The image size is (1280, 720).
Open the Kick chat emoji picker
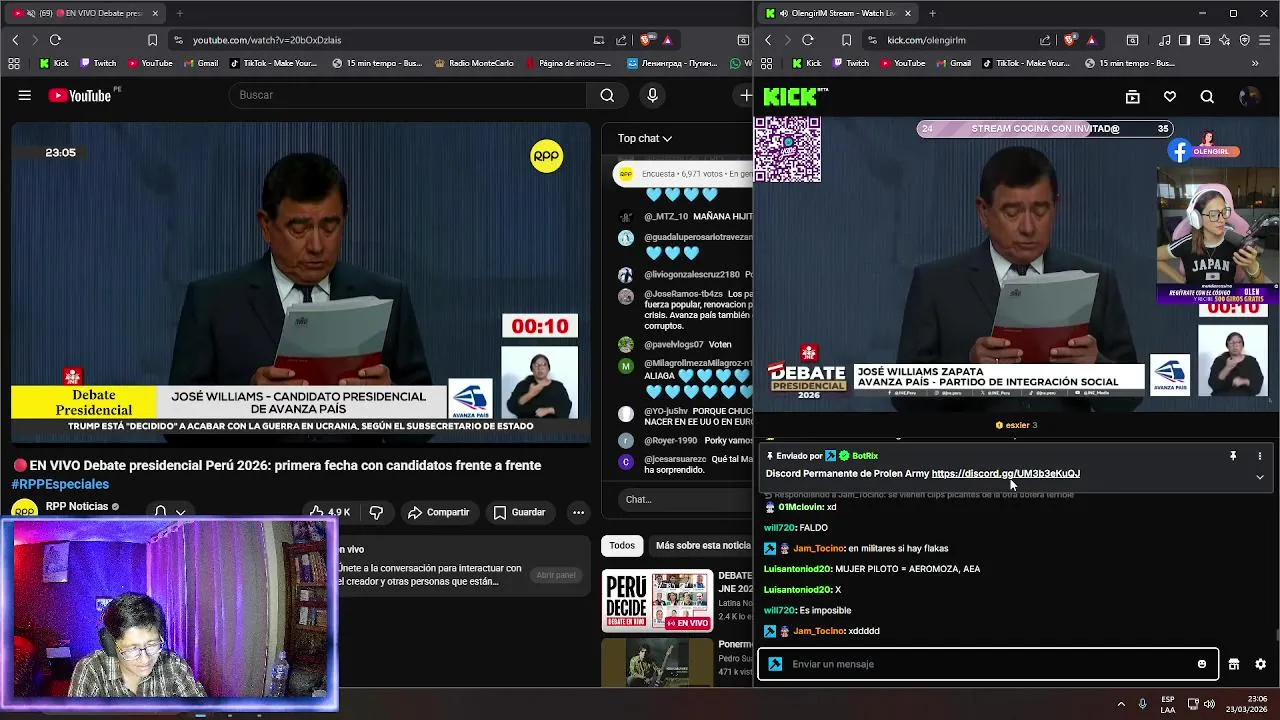click(x=1202, y=664)
